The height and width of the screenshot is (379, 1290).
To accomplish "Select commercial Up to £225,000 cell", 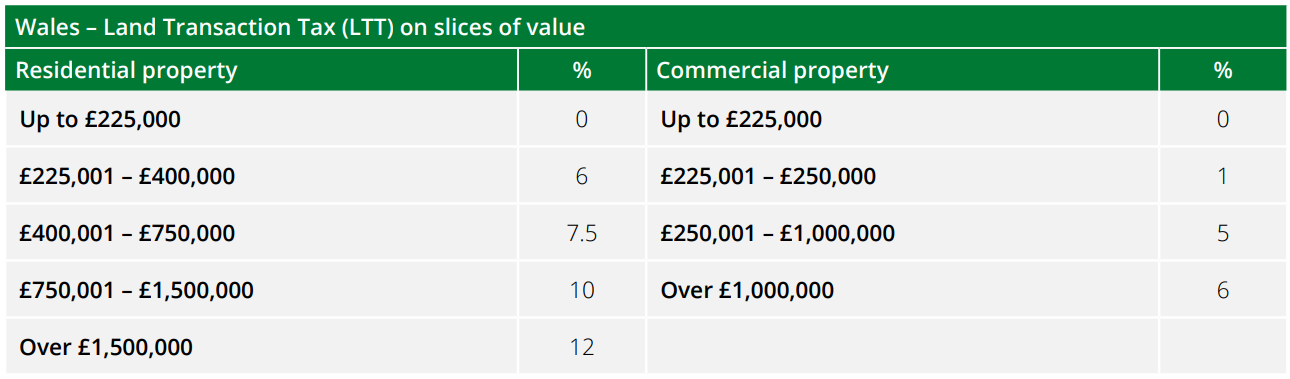I will pos(902,120).
